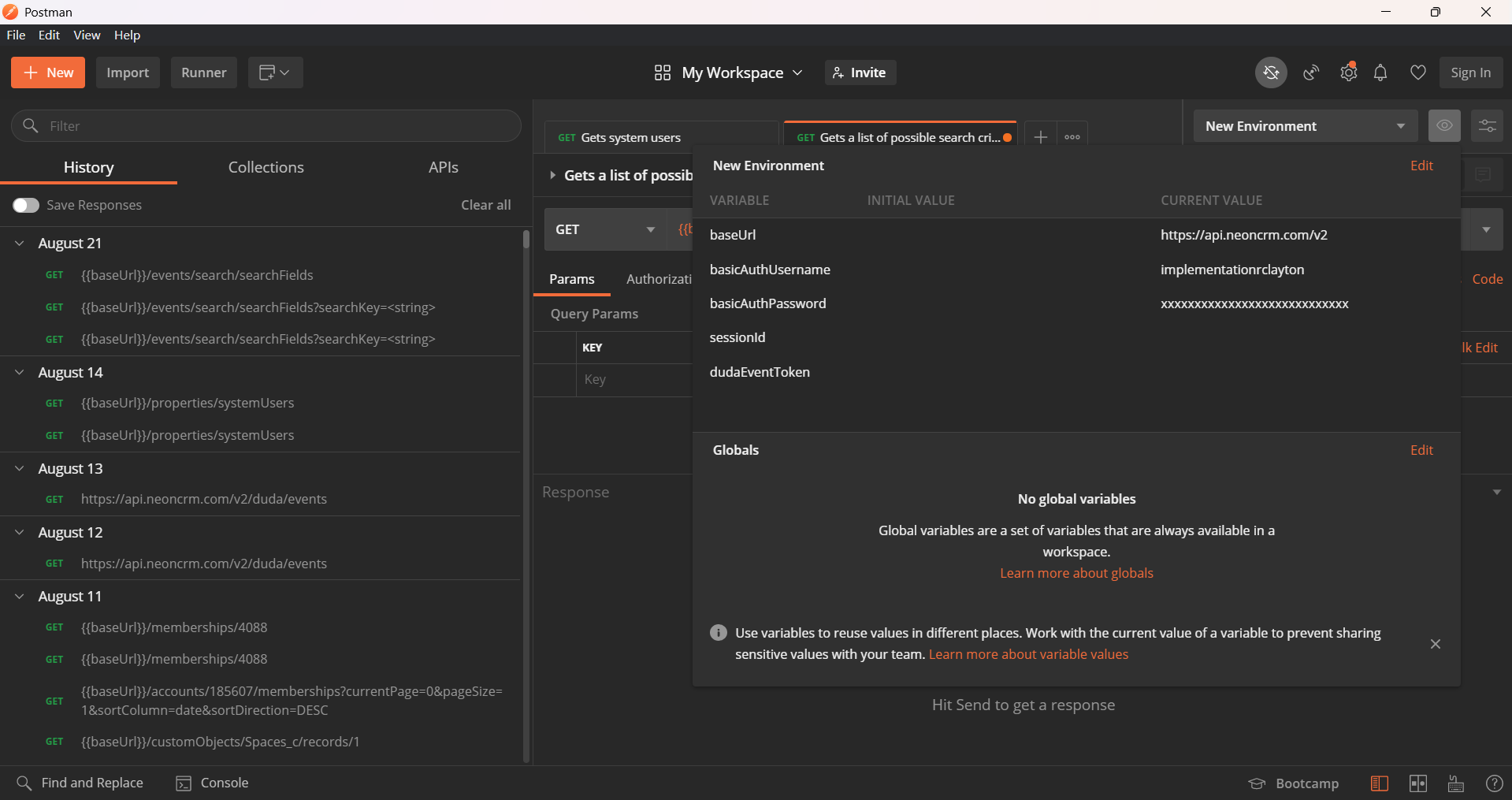Open the View menu

87,35
